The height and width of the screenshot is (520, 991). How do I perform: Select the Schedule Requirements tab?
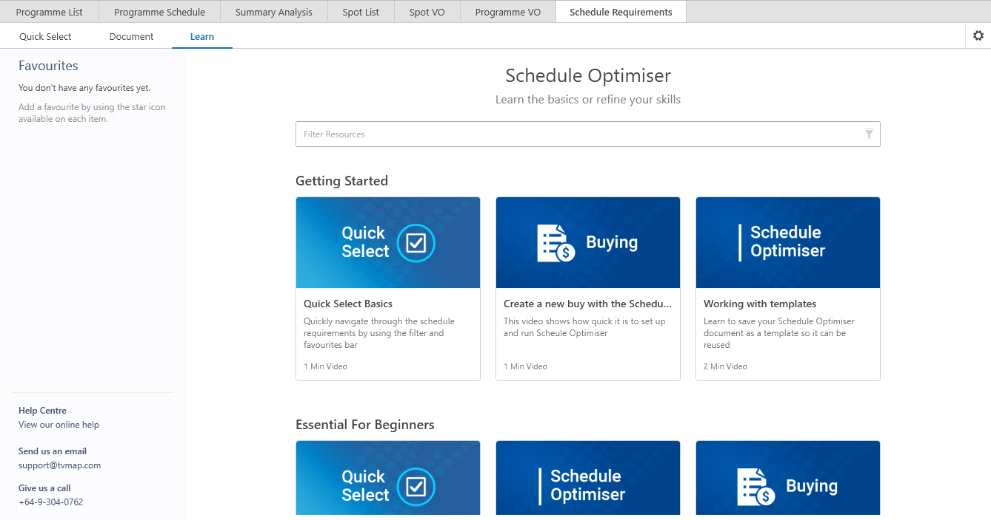(x=621, y=12)
